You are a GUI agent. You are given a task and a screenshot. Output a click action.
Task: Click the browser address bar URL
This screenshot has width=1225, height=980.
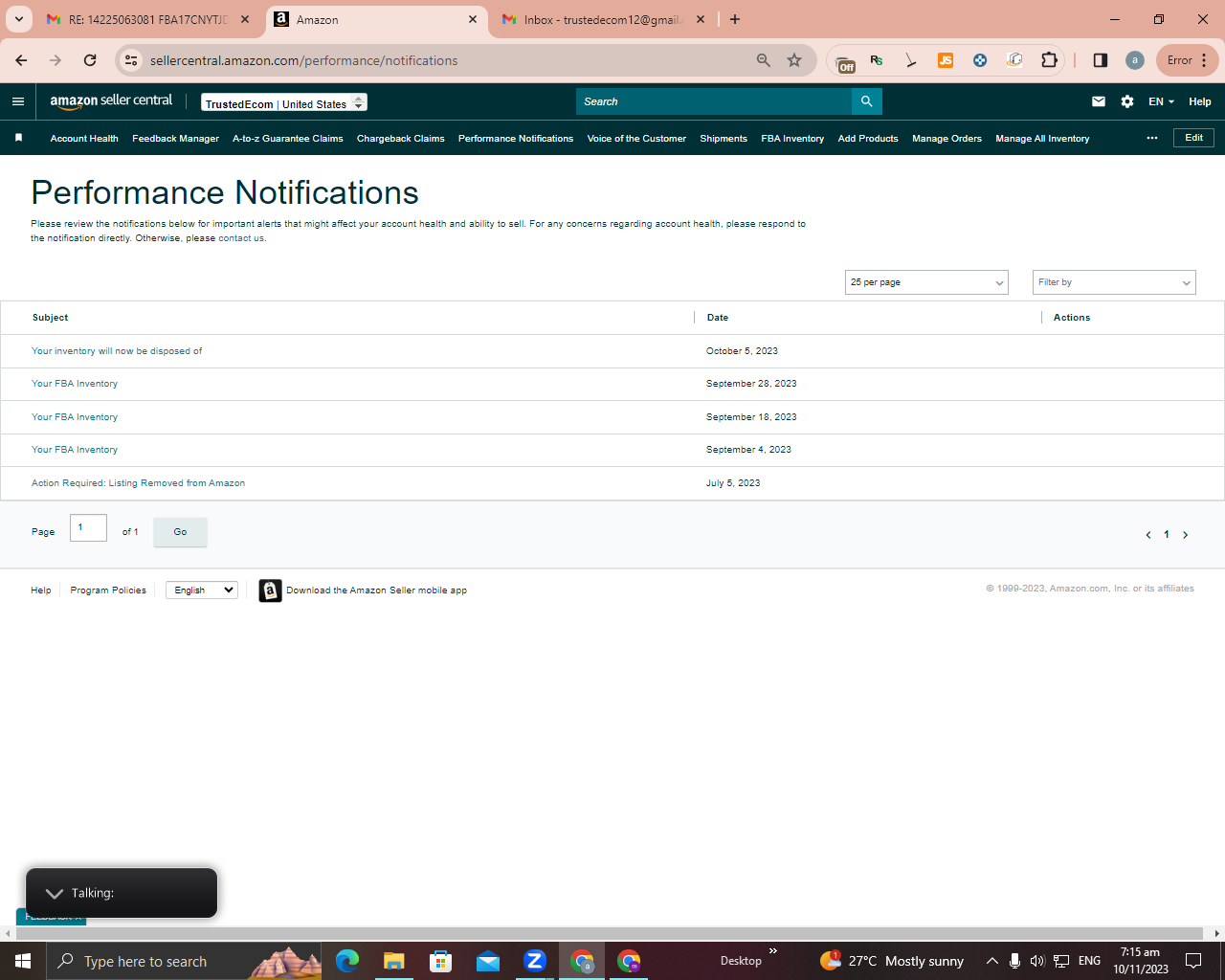(304, 60)
